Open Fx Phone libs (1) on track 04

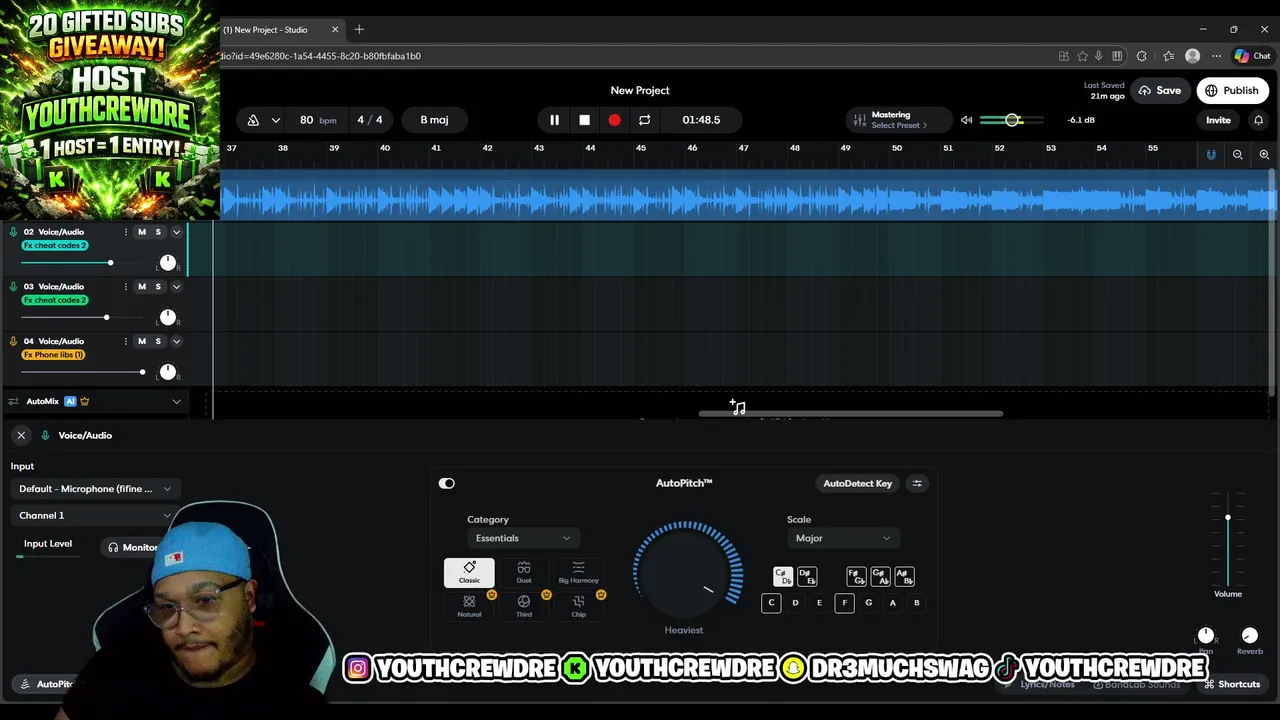tap(54, 355)
